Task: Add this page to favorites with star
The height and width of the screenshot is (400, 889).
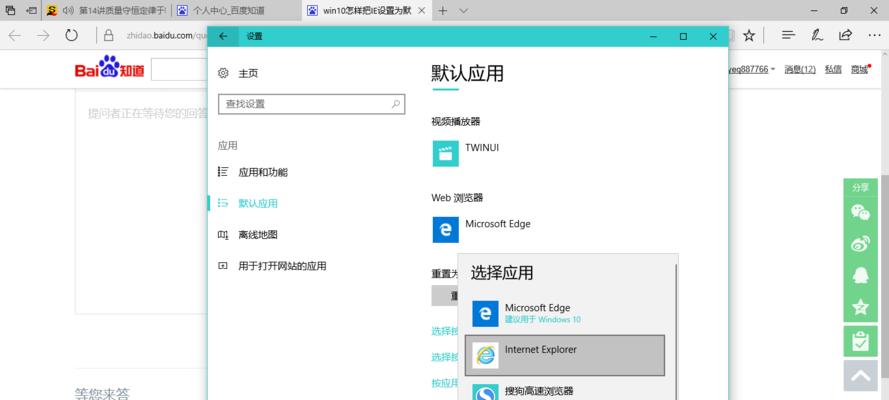Action: (749, 36)
